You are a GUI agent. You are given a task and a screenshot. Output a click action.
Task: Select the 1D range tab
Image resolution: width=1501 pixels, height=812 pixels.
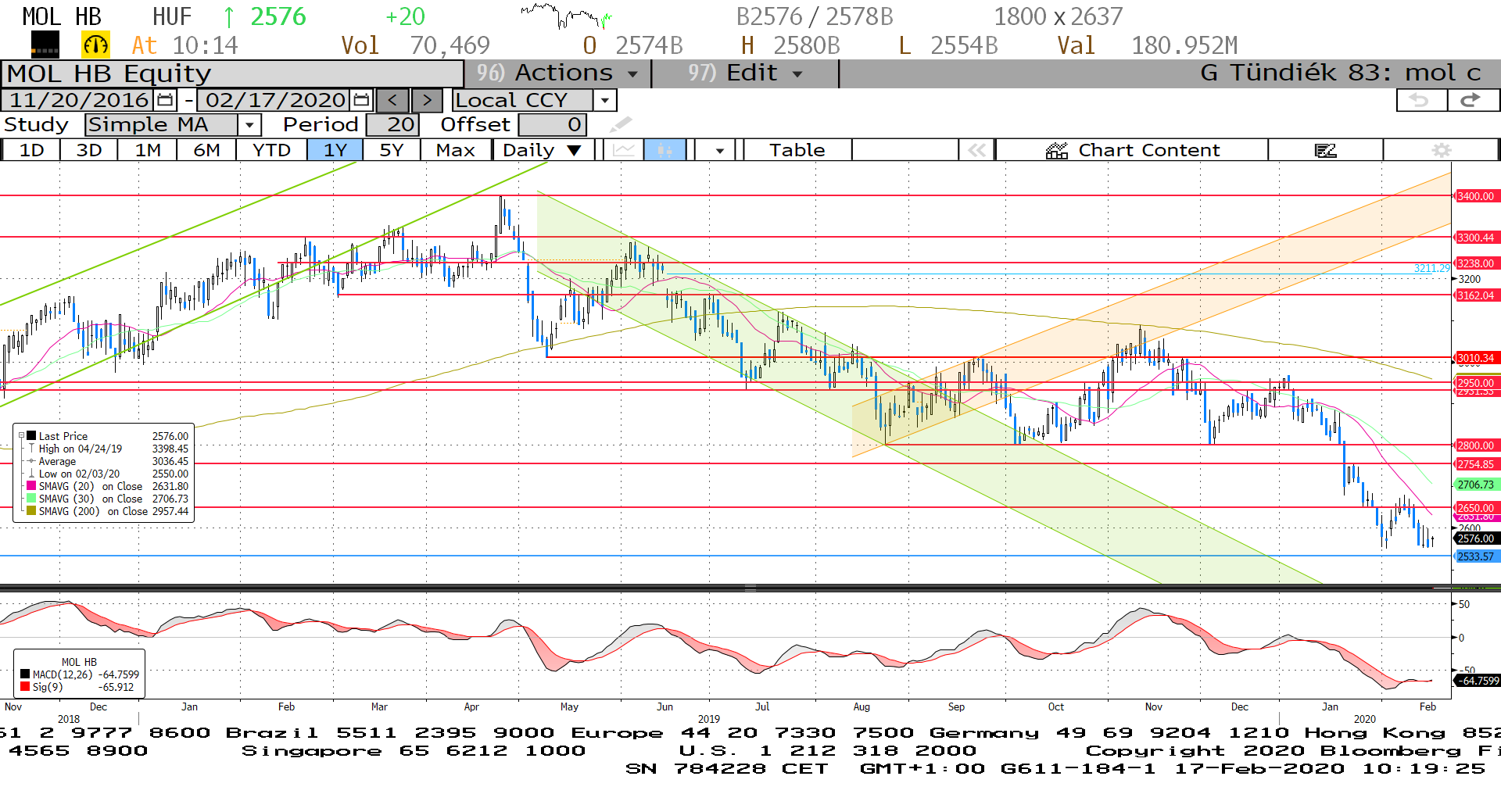[x=31, y=150]
